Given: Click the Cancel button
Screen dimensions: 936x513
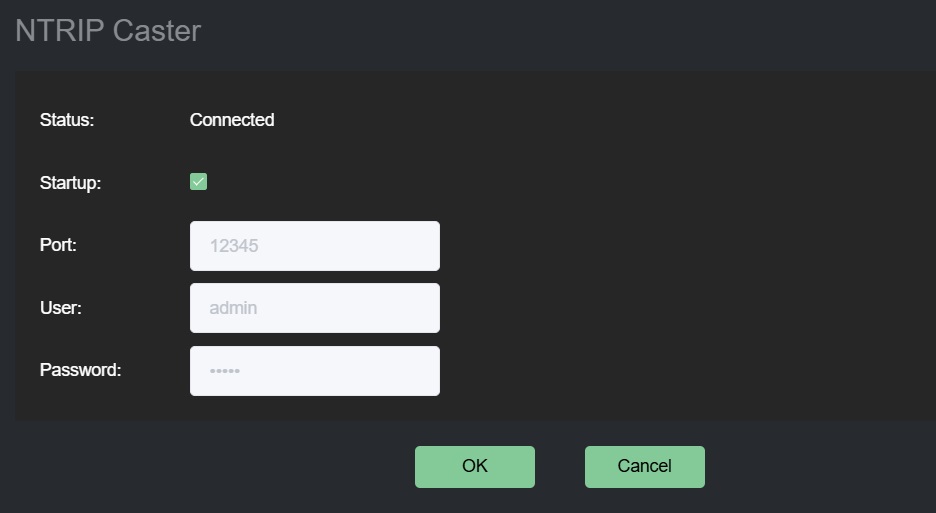Looking at the screenshot, I should pyautogui.click(x=644, y=467).
